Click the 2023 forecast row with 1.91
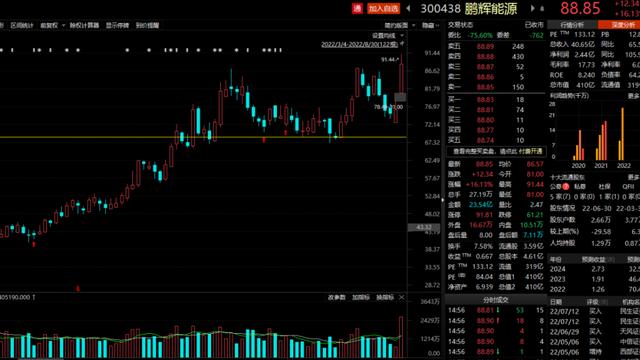The width and height of the screenshot is (640, 360). pyautogui.click(x=594, y=279)
